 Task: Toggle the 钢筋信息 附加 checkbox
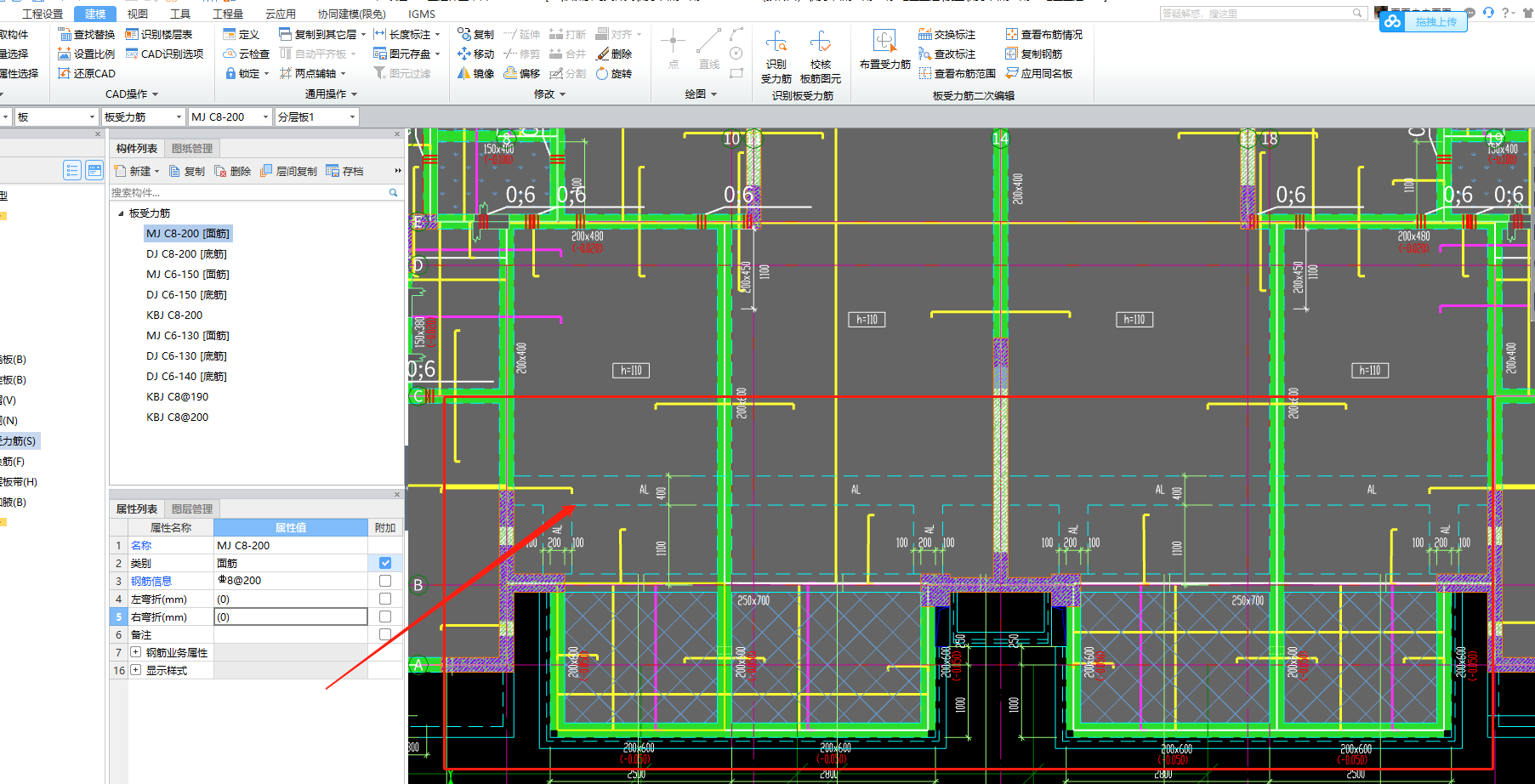385,581
